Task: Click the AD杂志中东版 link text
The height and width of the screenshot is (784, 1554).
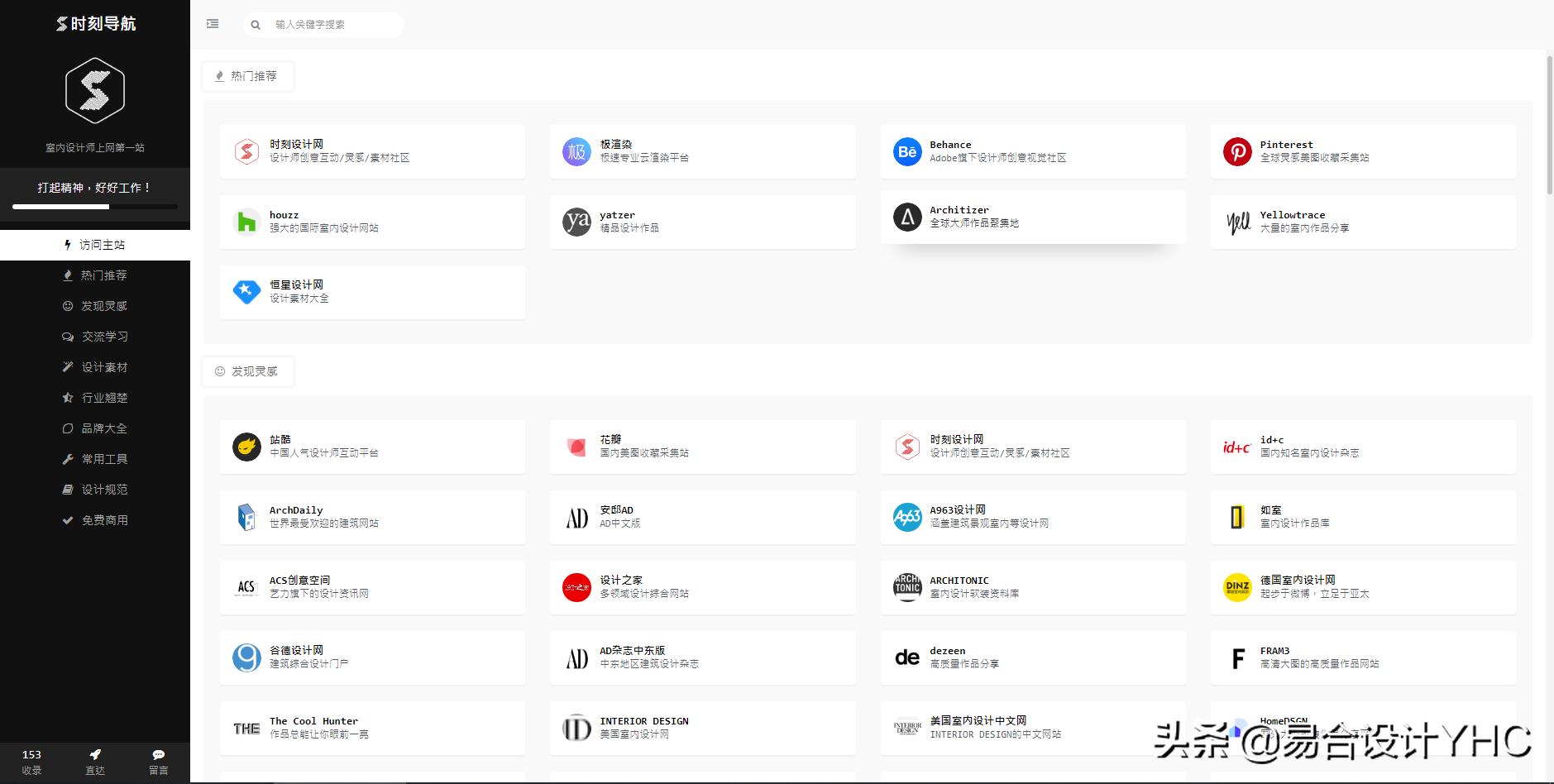Action: point(633,651)
